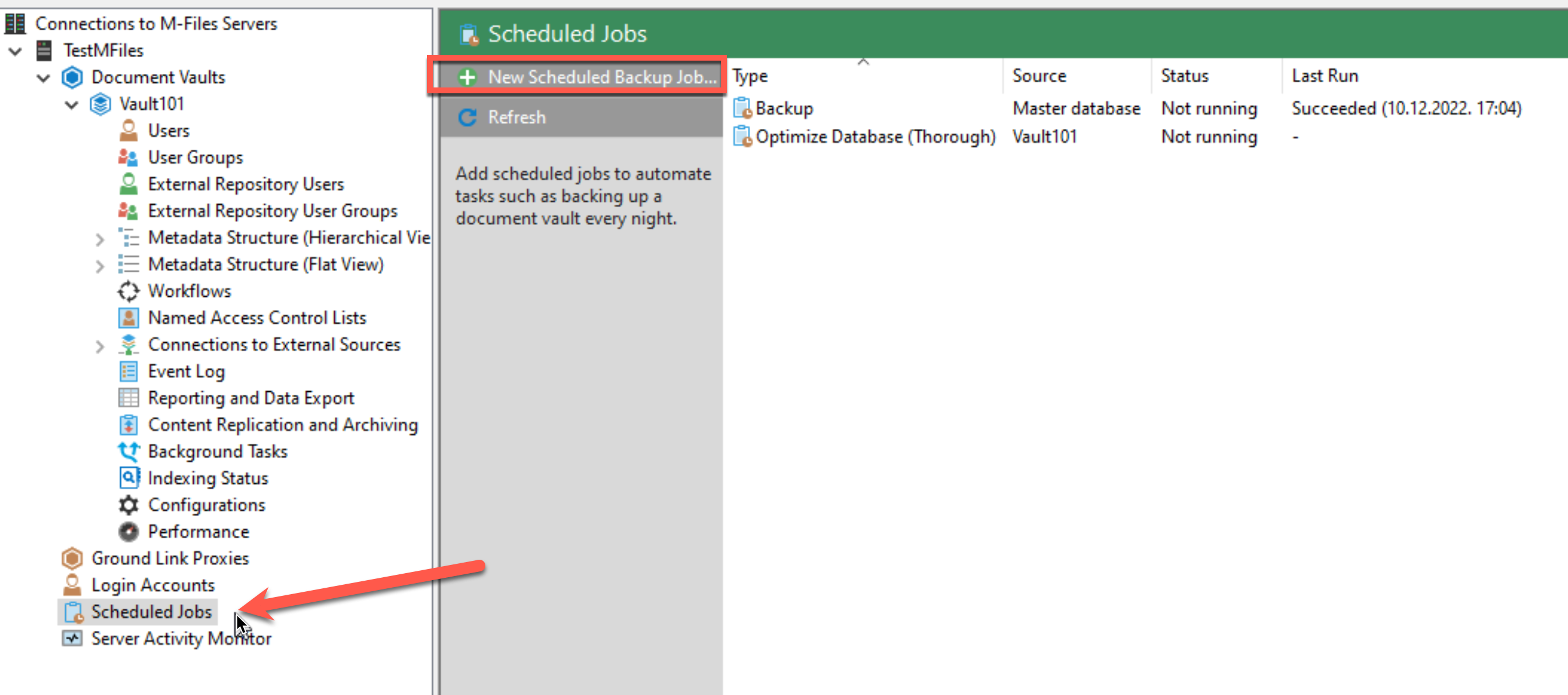The width and height of the screenshot is (1568, 695).
Task: Open the Named Access Control Lists label
Action: click(257, 318)
